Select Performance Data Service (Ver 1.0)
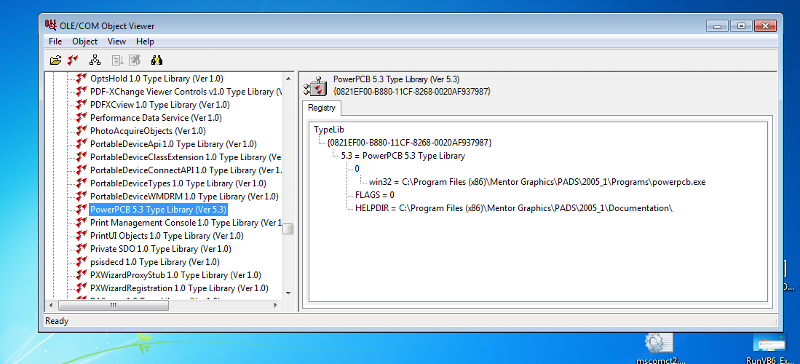Screen dimensions: 800x364 click(x=156, y=118)
